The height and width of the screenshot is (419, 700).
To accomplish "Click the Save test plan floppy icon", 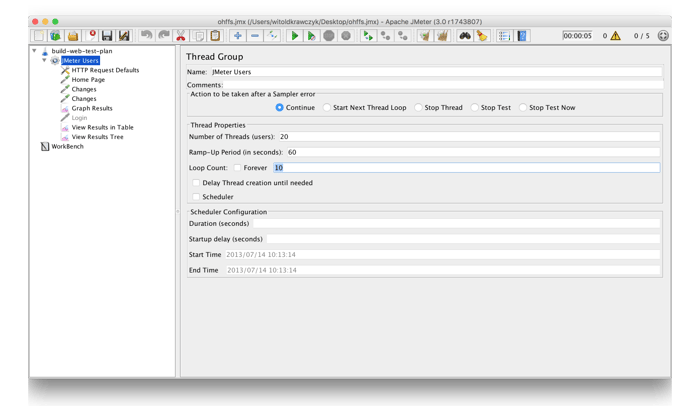I will (x=107, y=36).
